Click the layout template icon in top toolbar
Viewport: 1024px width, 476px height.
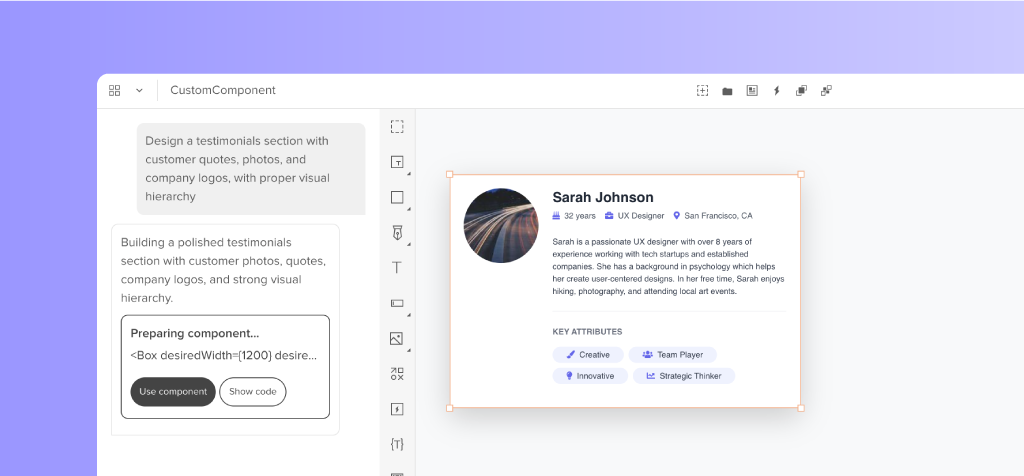752,91
